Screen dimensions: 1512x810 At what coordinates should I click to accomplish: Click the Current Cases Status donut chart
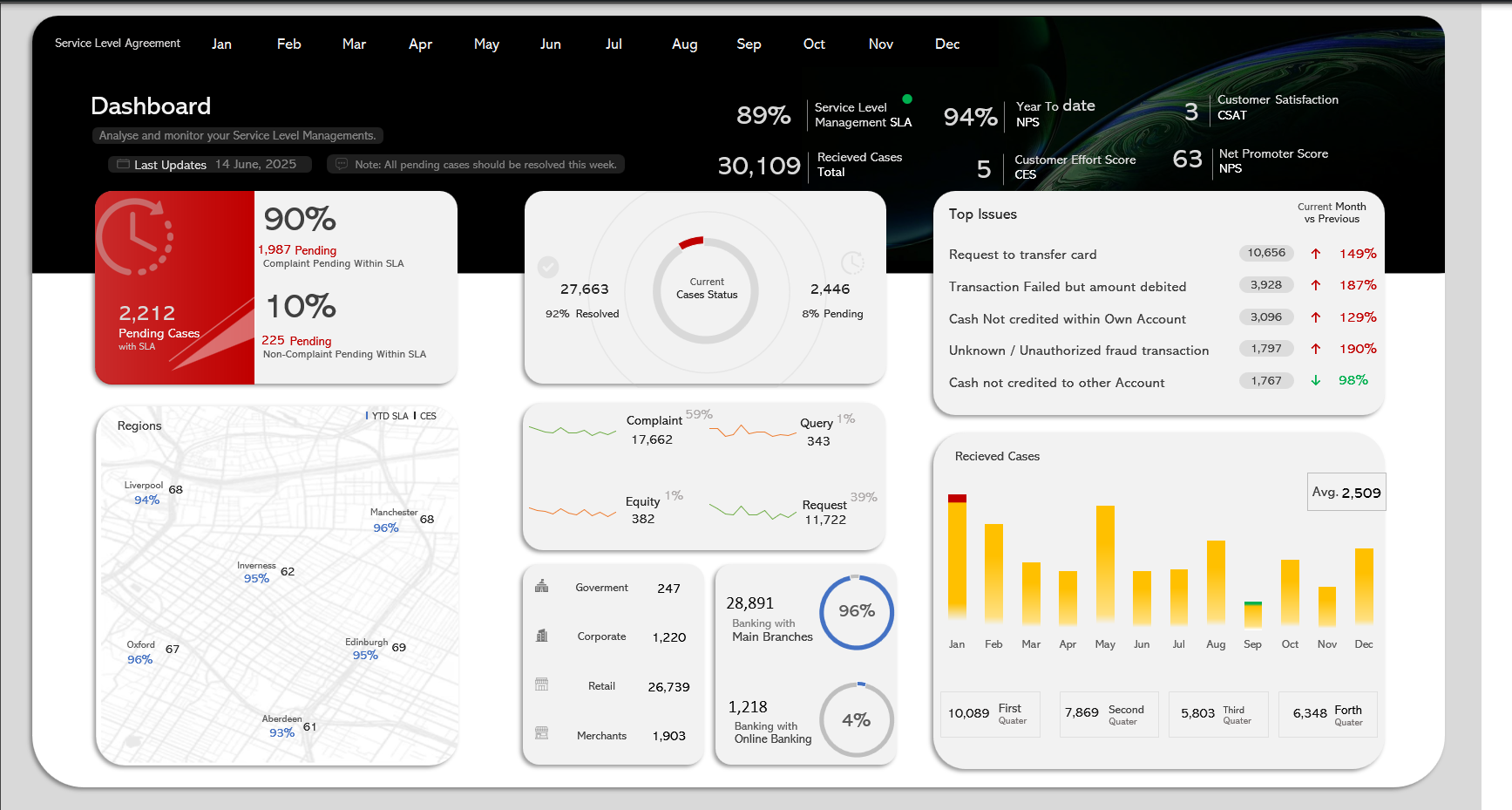click(706, 289)
